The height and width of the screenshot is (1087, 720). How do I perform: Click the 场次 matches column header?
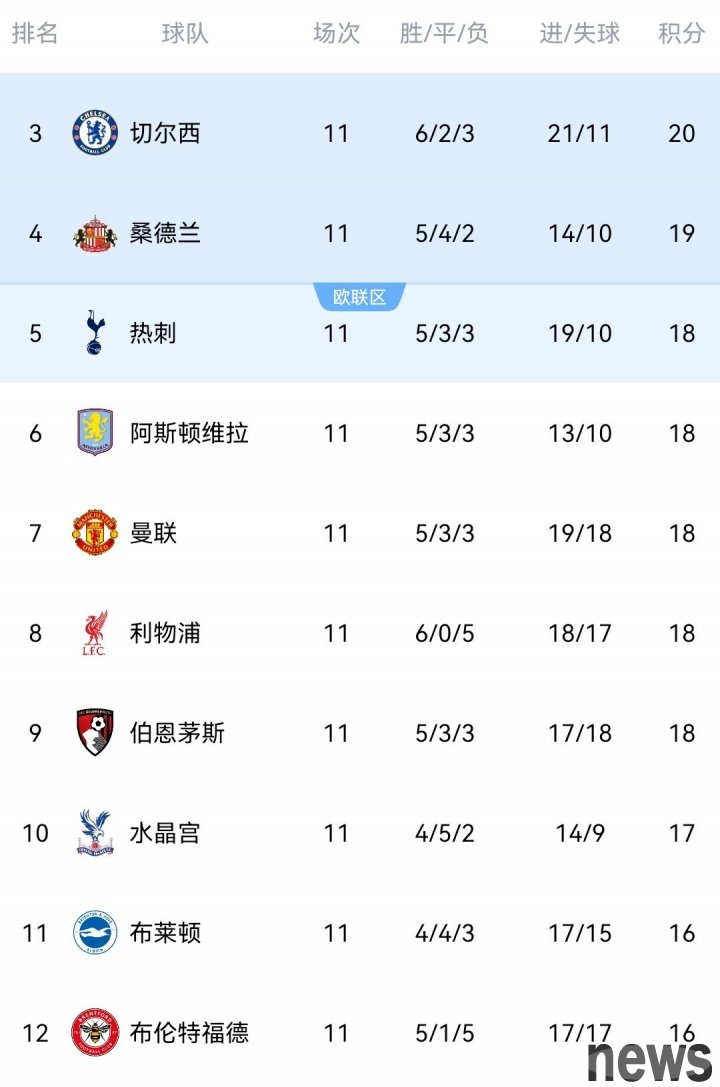click(336, 33)
